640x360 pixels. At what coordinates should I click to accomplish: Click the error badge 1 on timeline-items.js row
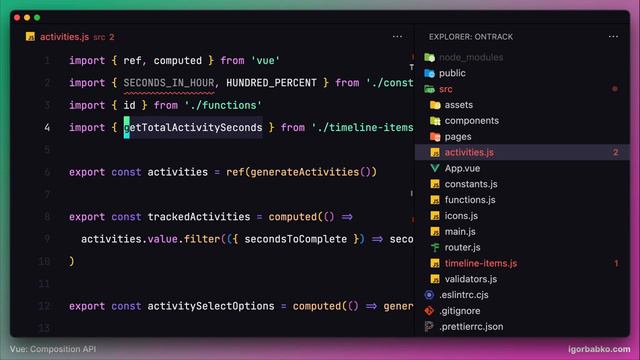pyautogui.click(x=616, y=263)
